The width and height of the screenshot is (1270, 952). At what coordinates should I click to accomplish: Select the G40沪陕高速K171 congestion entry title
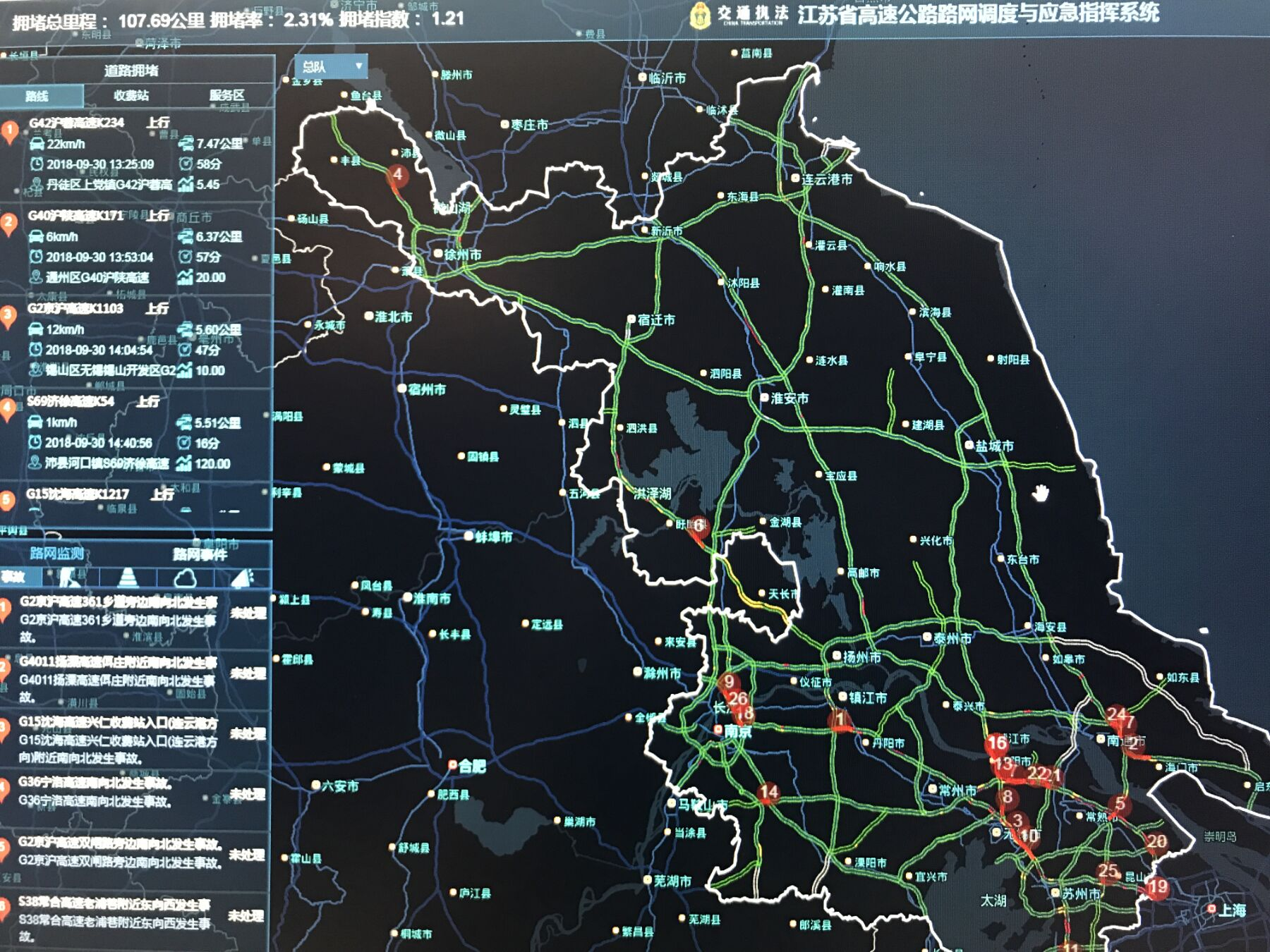tap(75, 215)
